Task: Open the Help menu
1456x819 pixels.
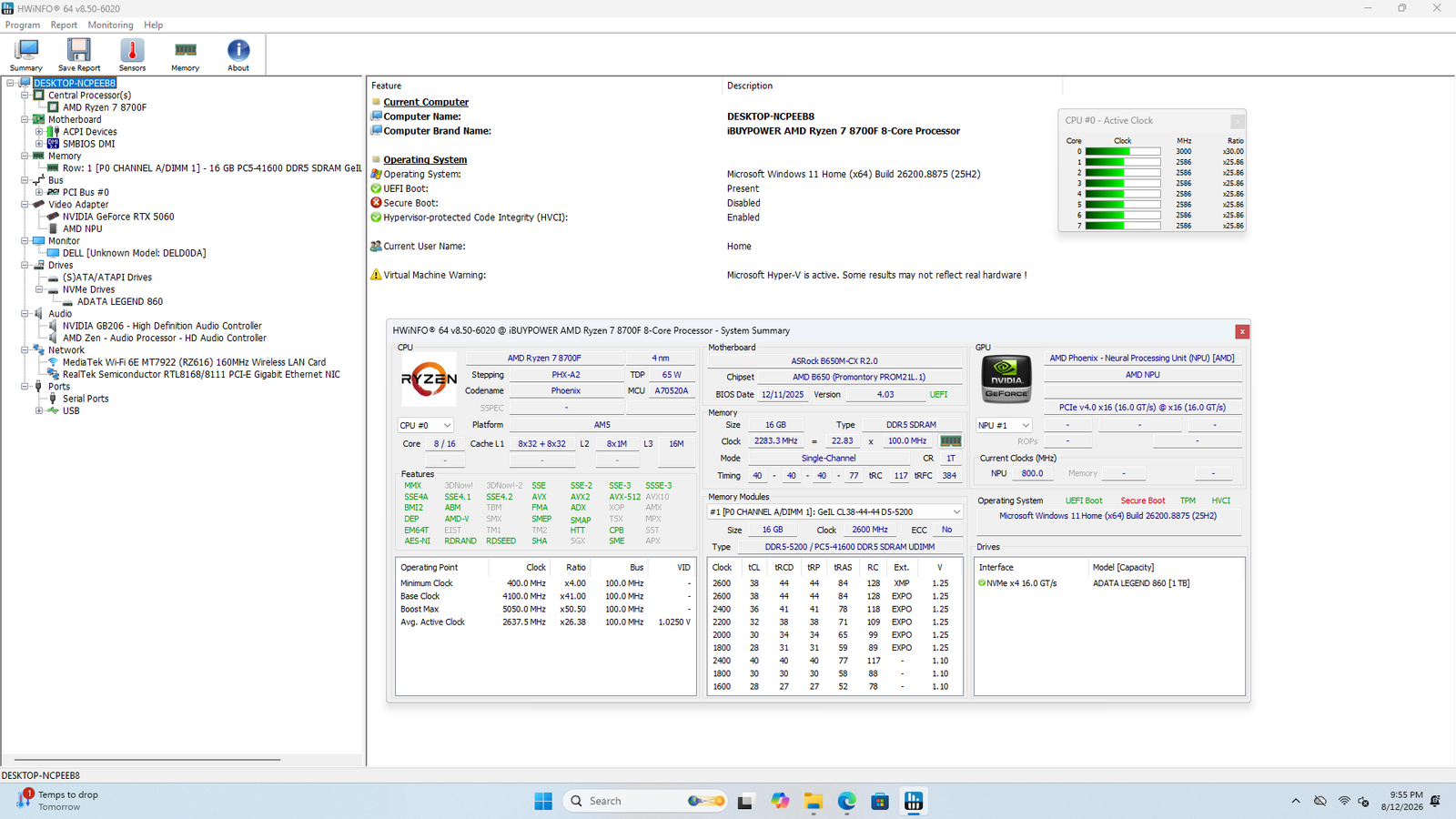Action: [154, 25]
